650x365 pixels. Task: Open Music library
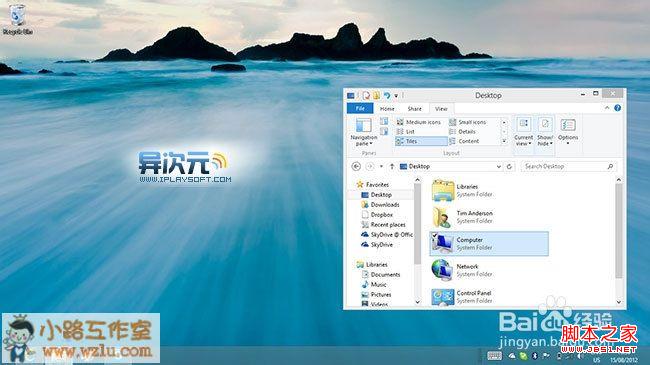[x=374, y=285]
